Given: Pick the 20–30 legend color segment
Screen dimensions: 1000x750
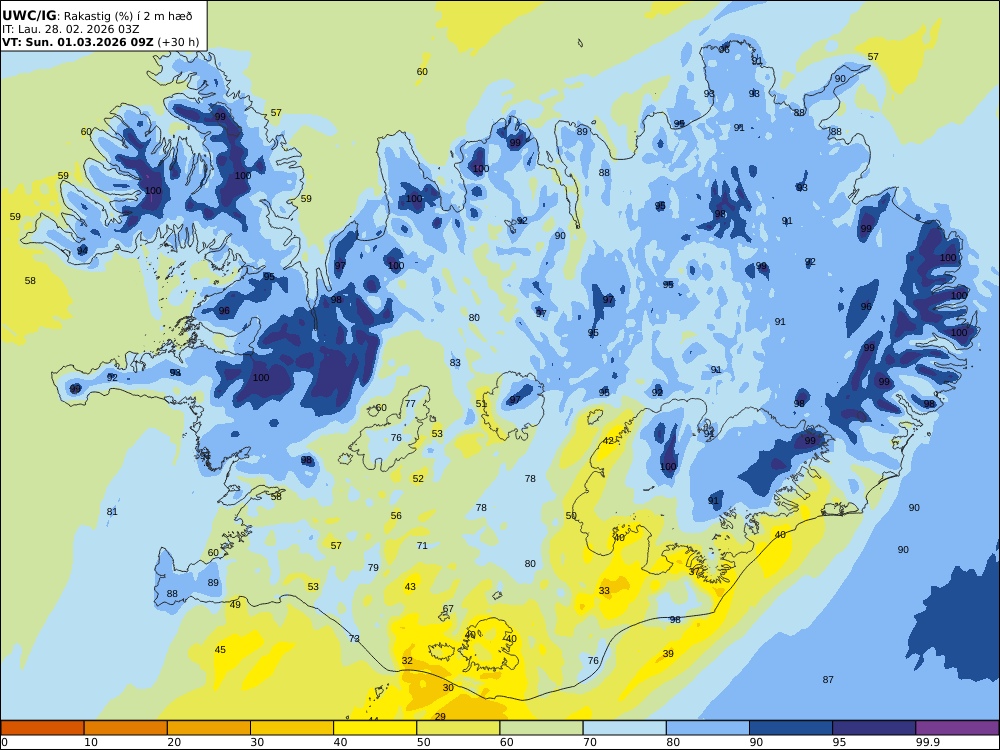Looking at the screenshot, I should click(x=209, y=728).
